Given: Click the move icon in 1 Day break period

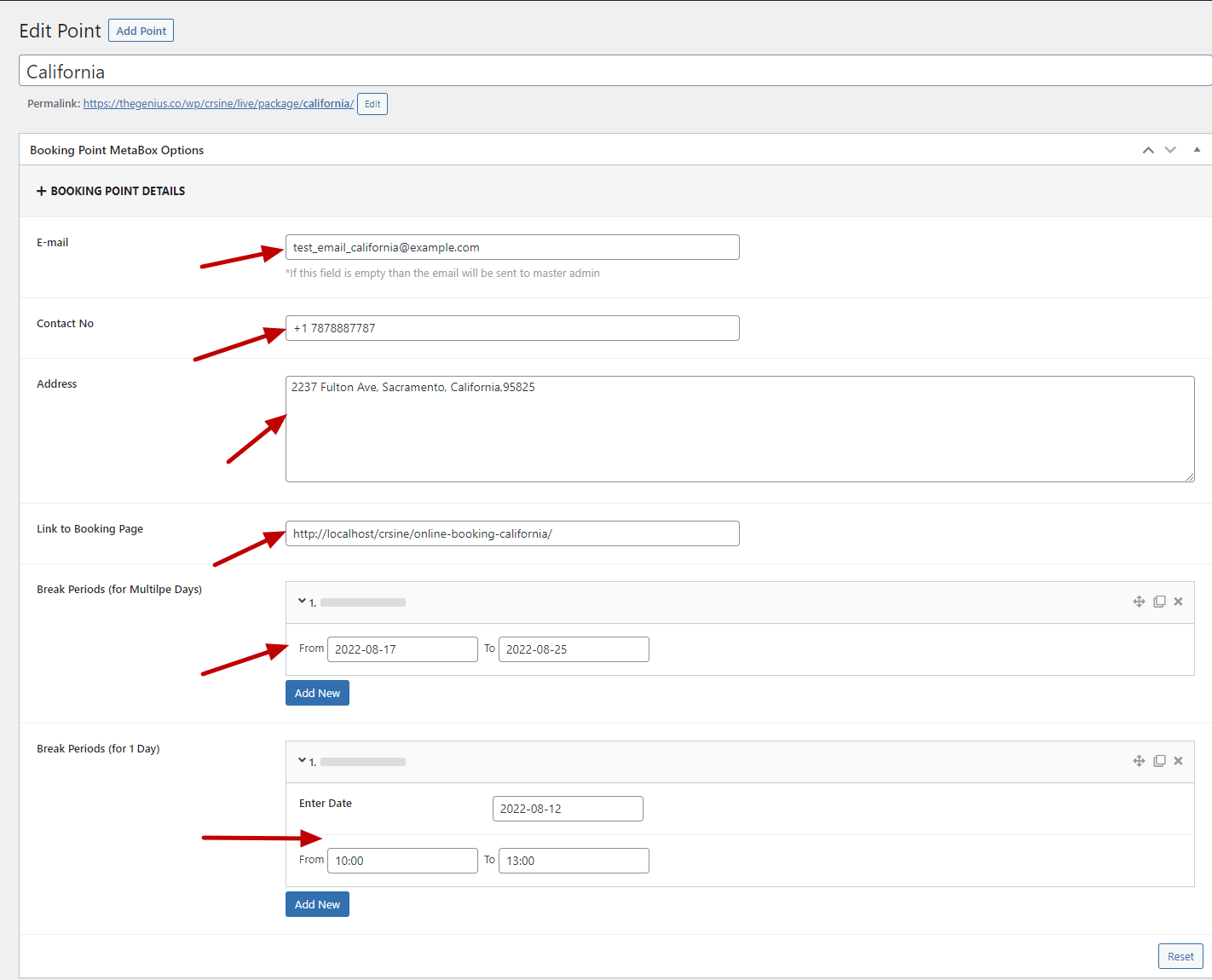Looking at the screenshot, I should 1139,761.
